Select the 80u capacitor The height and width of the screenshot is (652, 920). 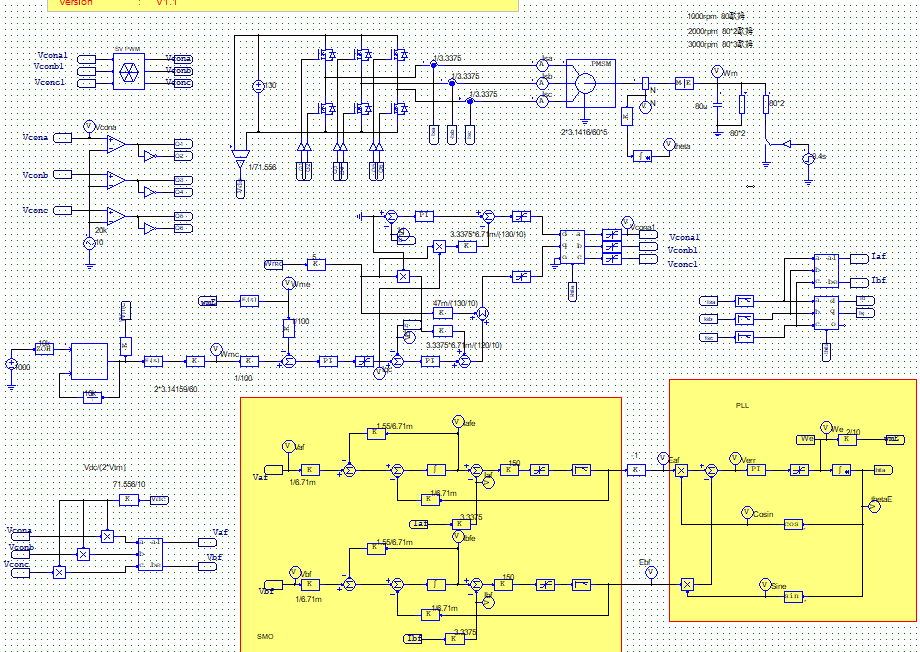click(717, 107)
